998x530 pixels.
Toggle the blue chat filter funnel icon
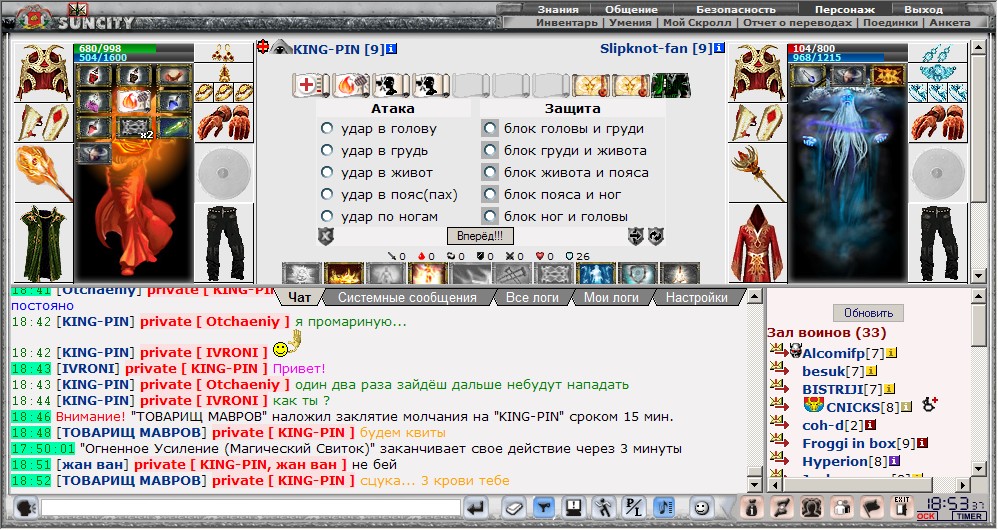coord(544,508)
